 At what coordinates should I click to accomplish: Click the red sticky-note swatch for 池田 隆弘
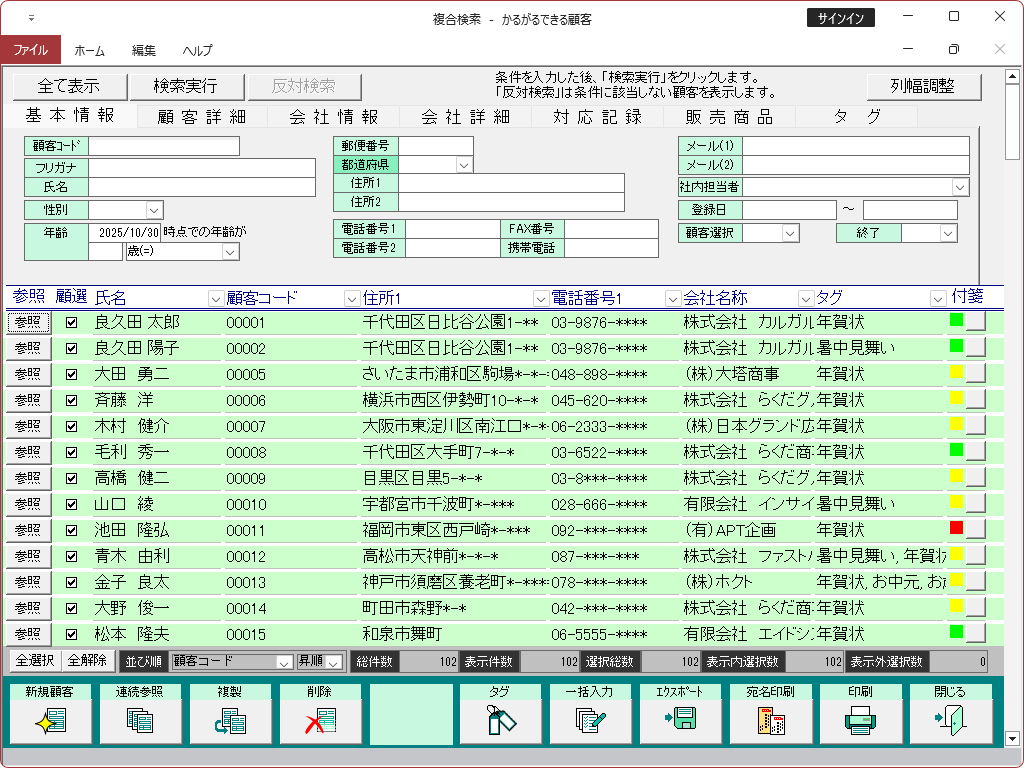click(x=956, y=528)
